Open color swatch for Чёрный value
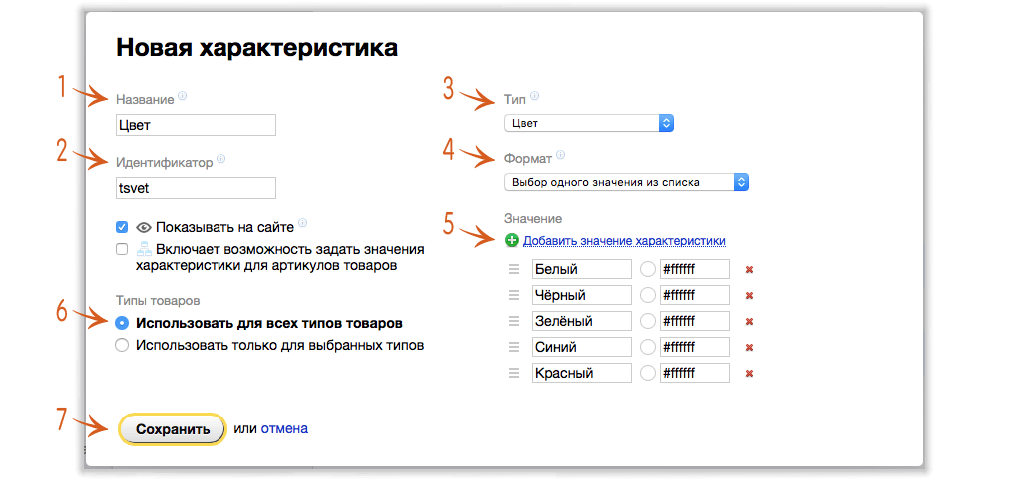 click(x=648, y=295)
